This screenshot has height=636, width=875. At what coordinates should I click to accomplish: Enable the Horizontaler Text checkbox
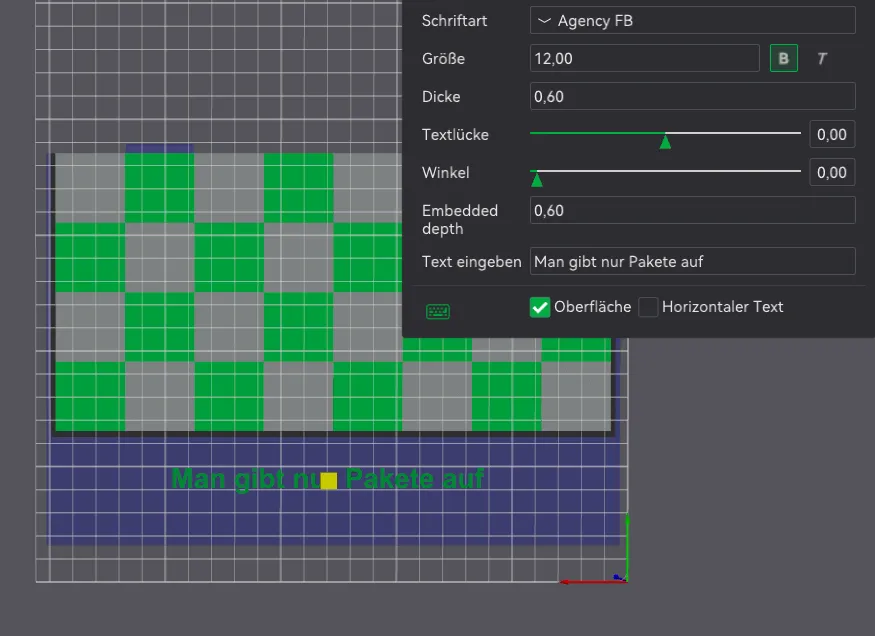coord(648,307)
